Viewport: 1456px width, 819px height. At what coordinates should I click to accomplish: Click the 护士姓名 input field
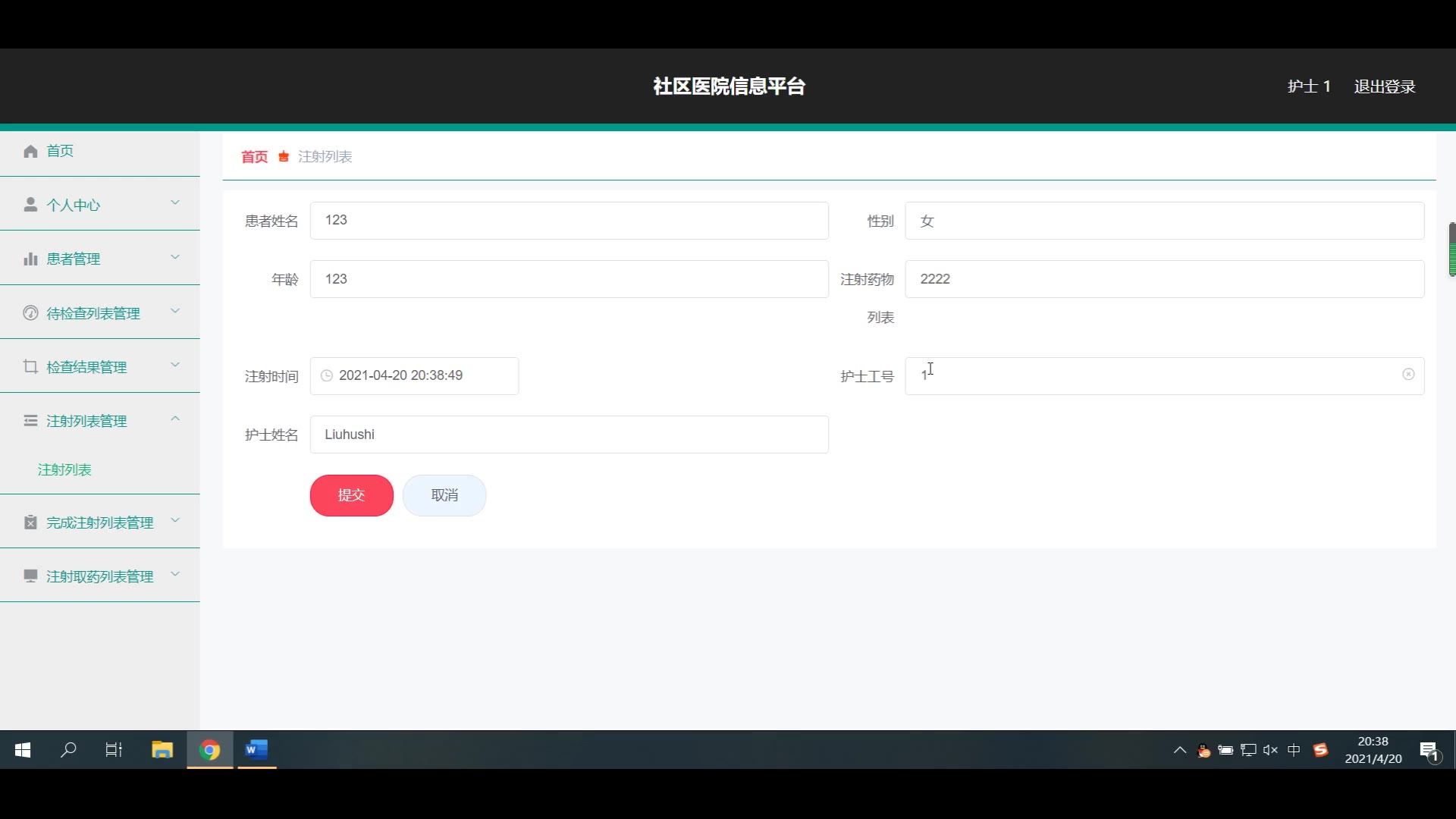[569, 435]
